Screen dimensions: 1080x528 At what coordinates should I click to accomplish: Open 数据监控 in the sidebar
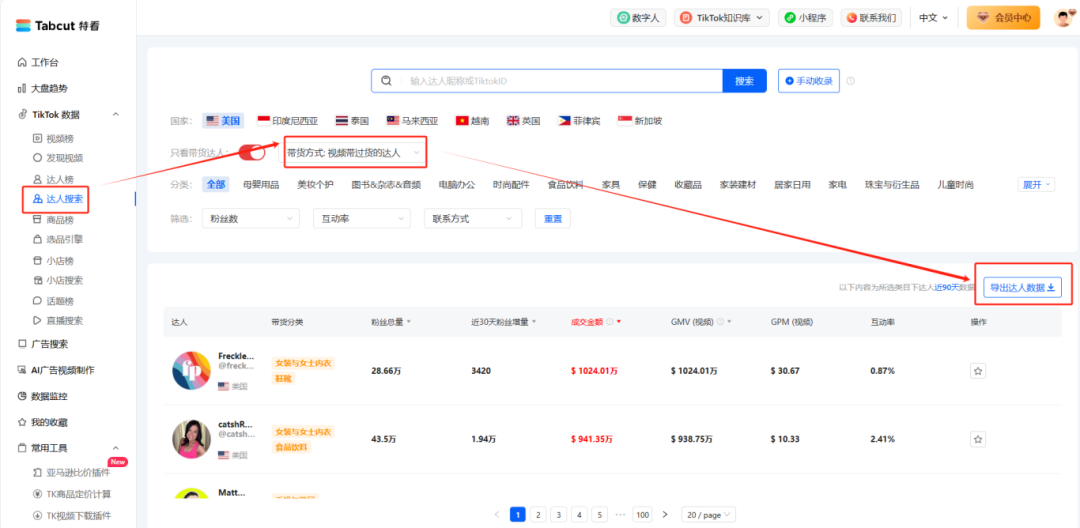coord(43,397)
